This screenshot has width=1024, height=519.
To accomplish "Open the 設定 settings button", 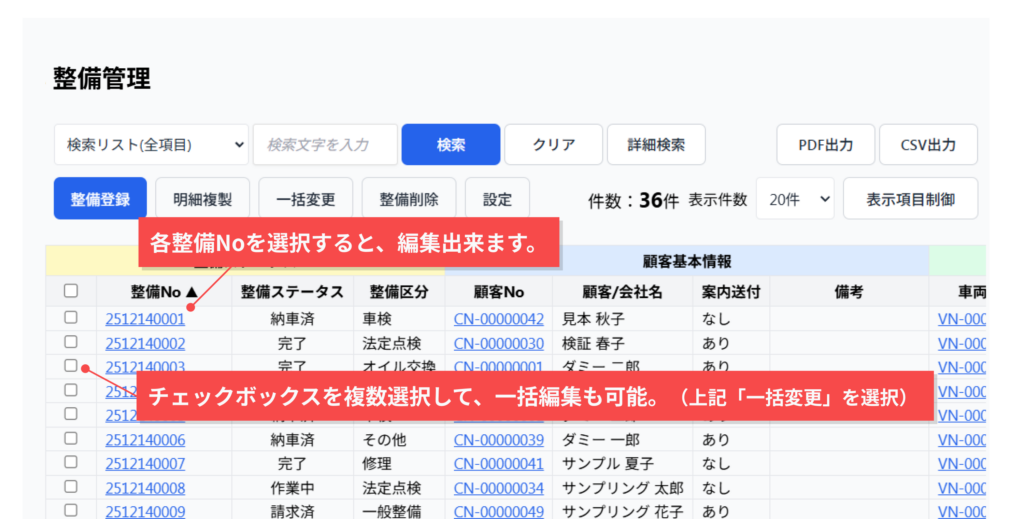I will 497,199.
